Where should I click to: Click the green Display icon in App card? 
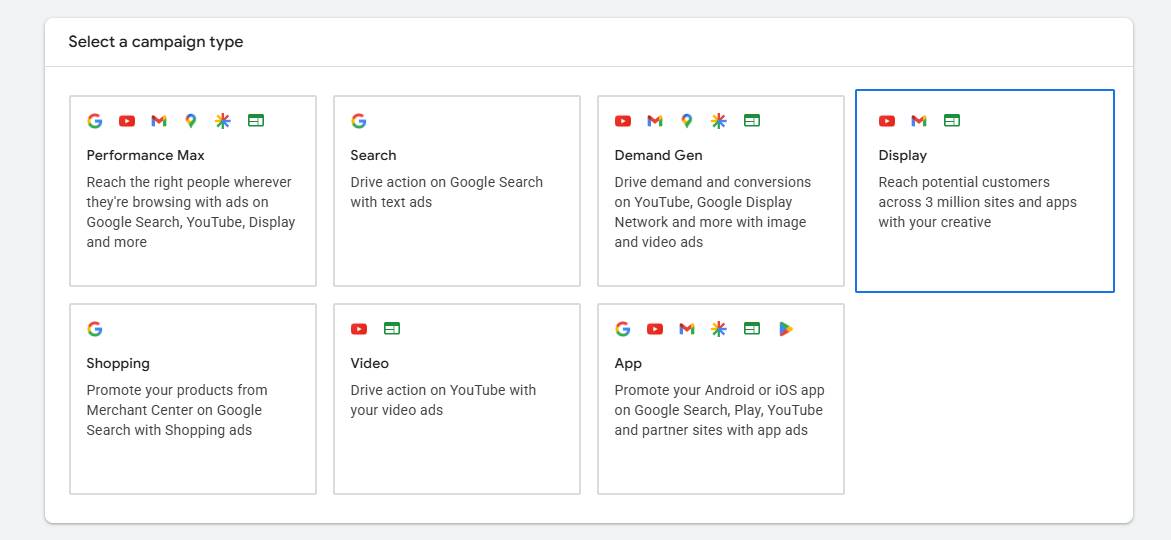[x=752, y=328]
